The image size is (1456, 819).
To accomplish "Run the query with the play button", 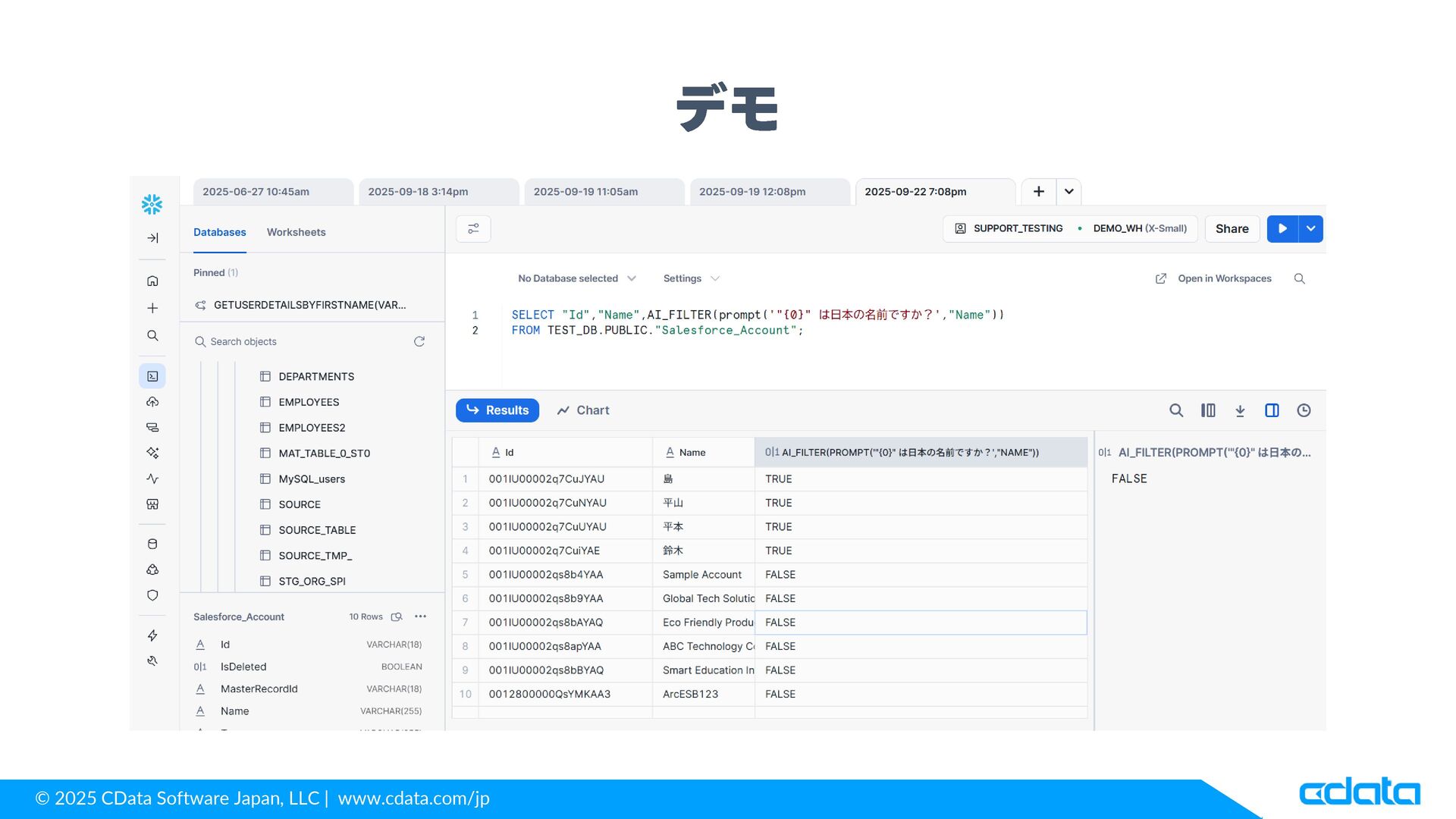I will coord(1282,229).
